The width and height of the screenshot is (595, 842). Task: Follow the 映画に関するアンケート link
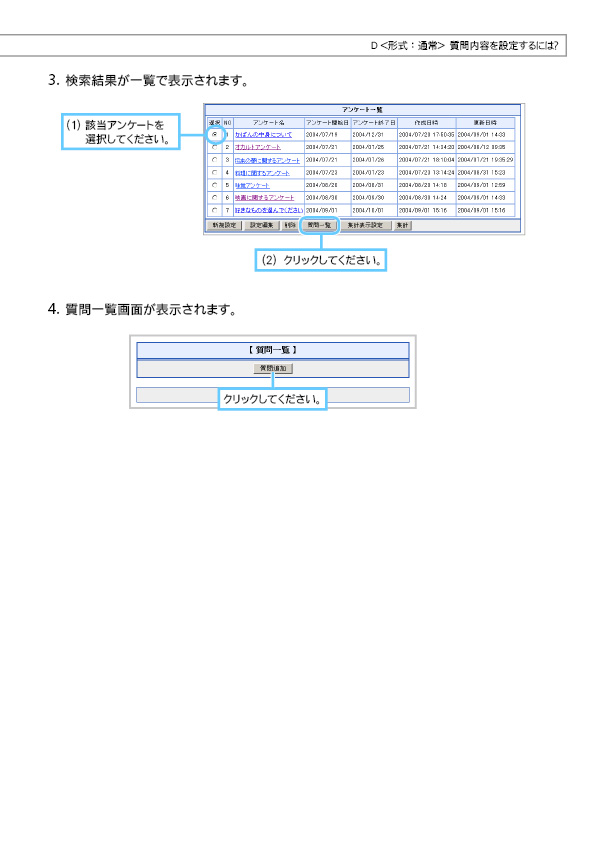coord(264,198)
